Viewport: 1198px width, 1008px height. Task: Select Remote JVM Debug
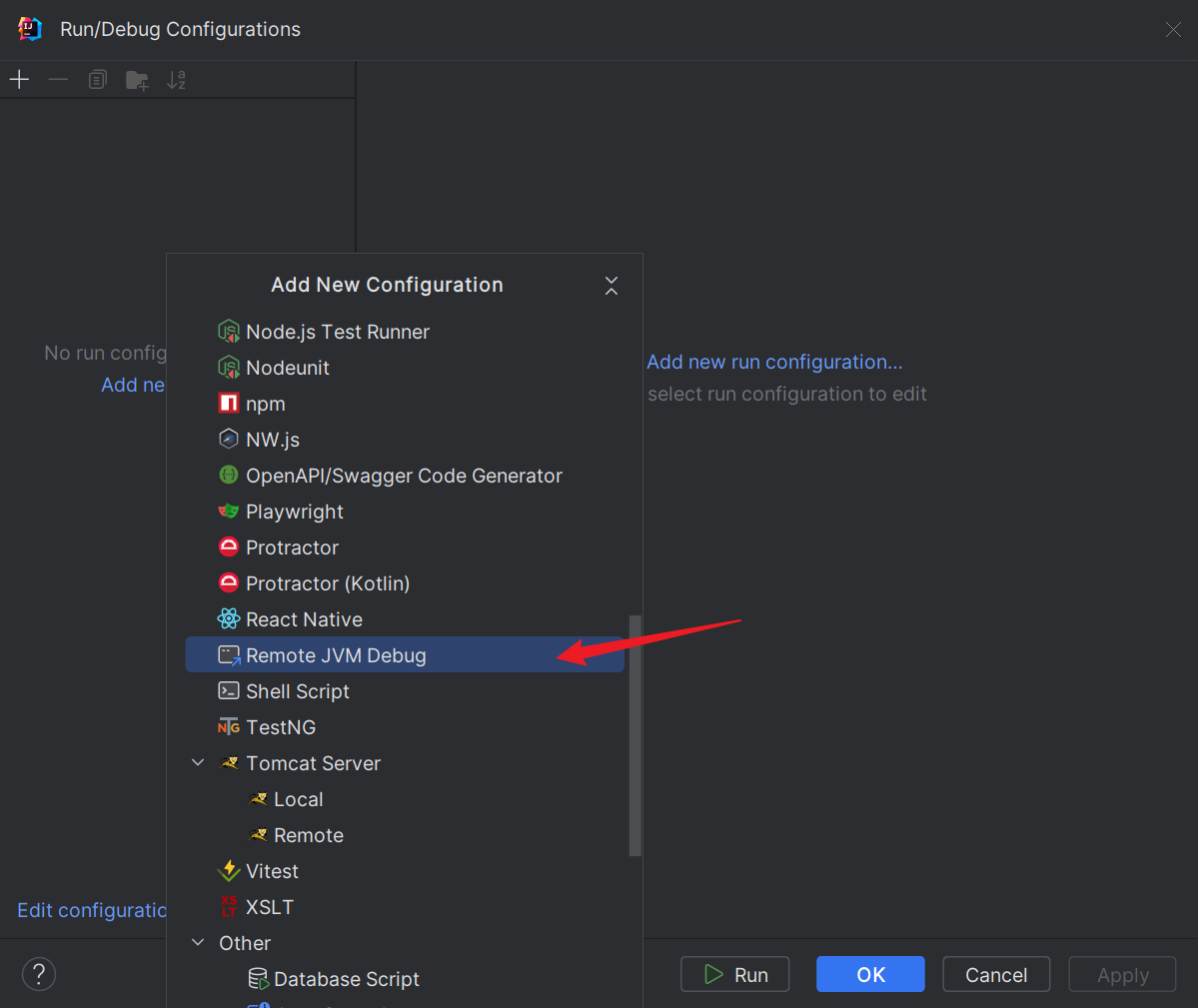(405, 655)
